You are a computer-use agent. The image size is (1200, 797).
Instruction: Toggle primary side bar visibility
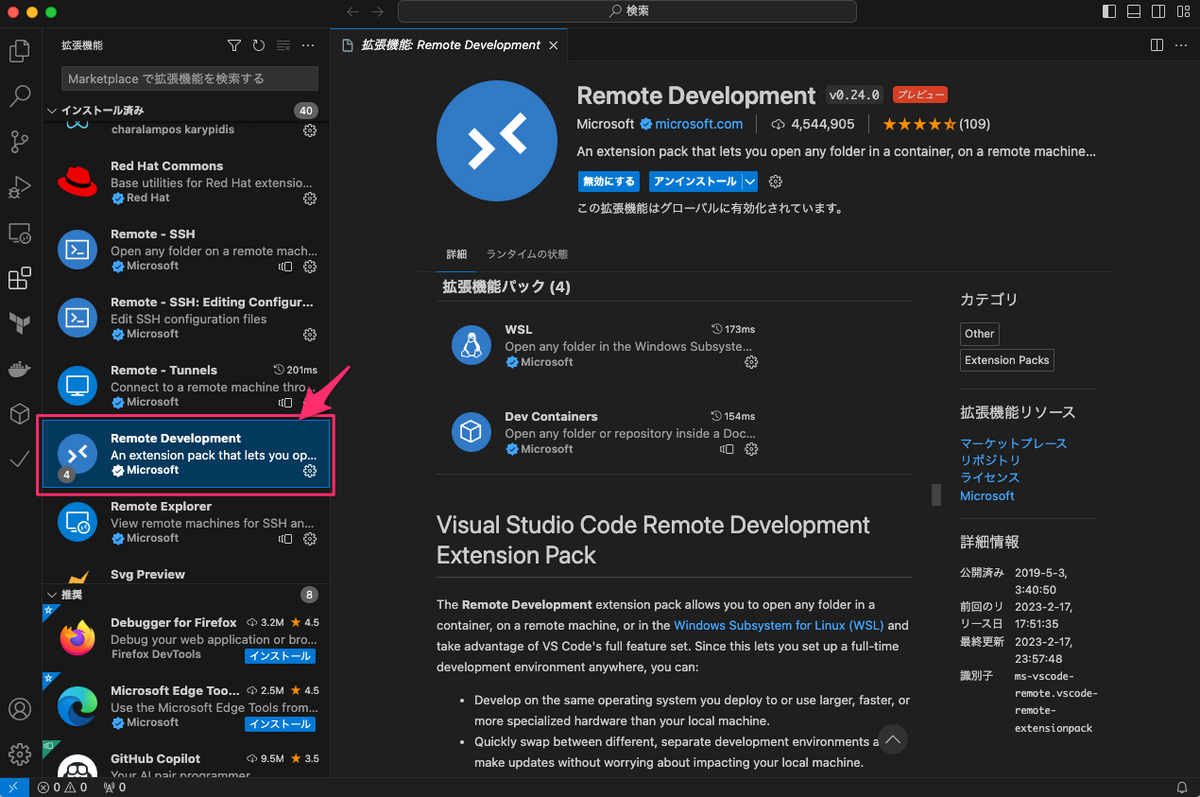(1109, 11)
